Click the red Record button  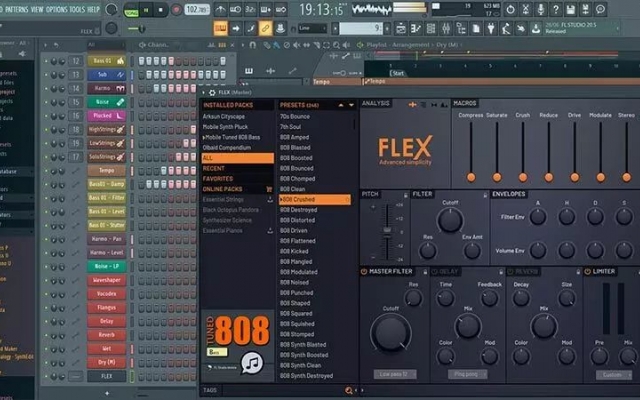coord(176,10)
